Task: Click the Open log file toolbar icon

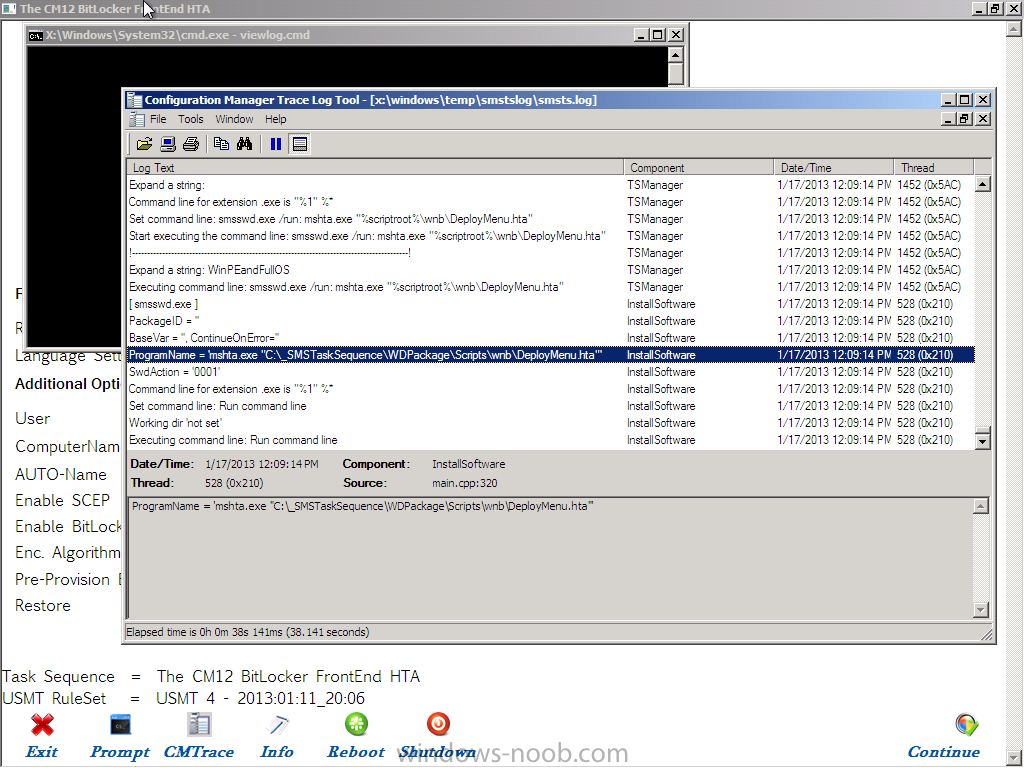Action: pyautogui.click(x=144, y=144)
